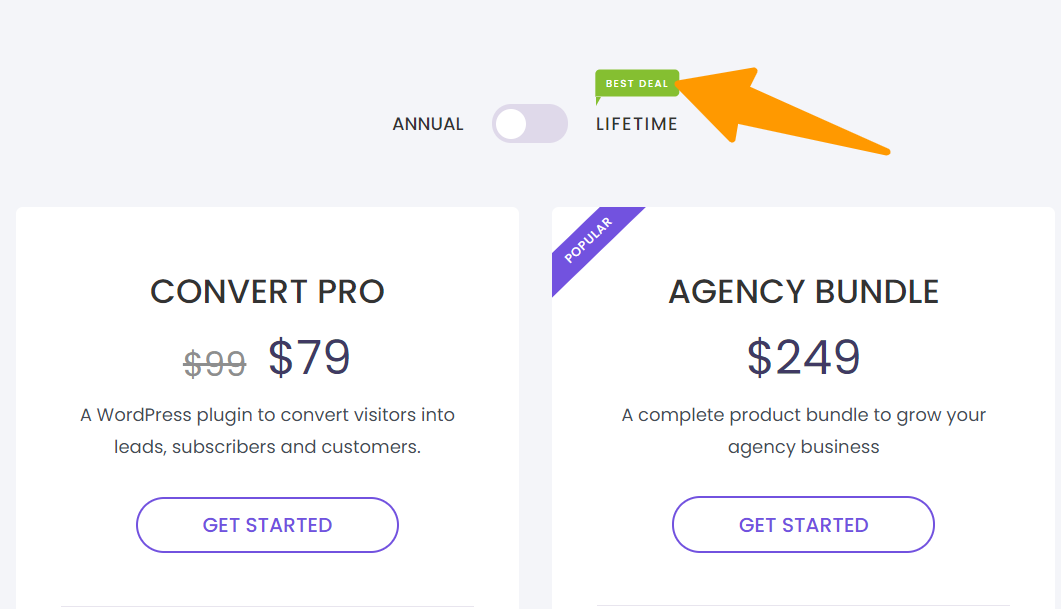The width and height of the screenshot is (1061, 609).
Task: Select the AGENCY BUNDLE plan title
Action: click(x=804, y=291)
